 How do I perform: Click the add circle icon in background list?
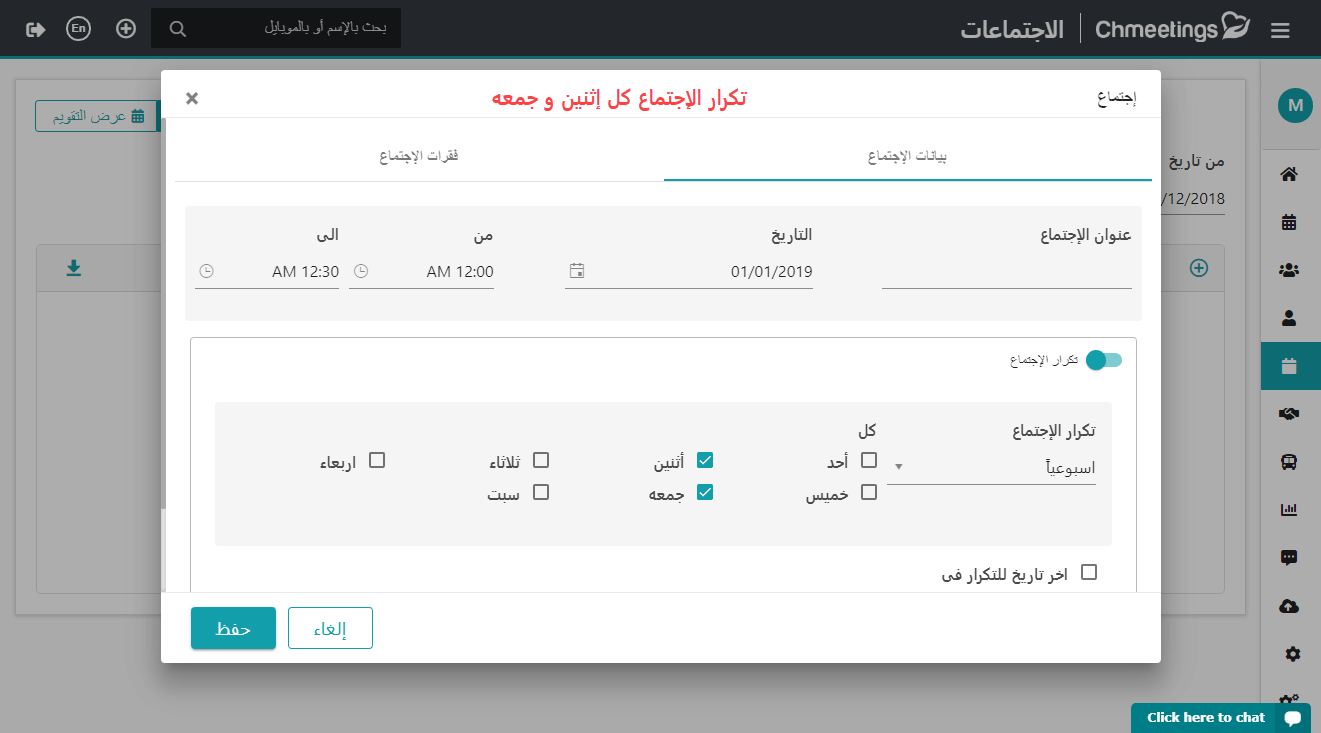click(1199, 268)
